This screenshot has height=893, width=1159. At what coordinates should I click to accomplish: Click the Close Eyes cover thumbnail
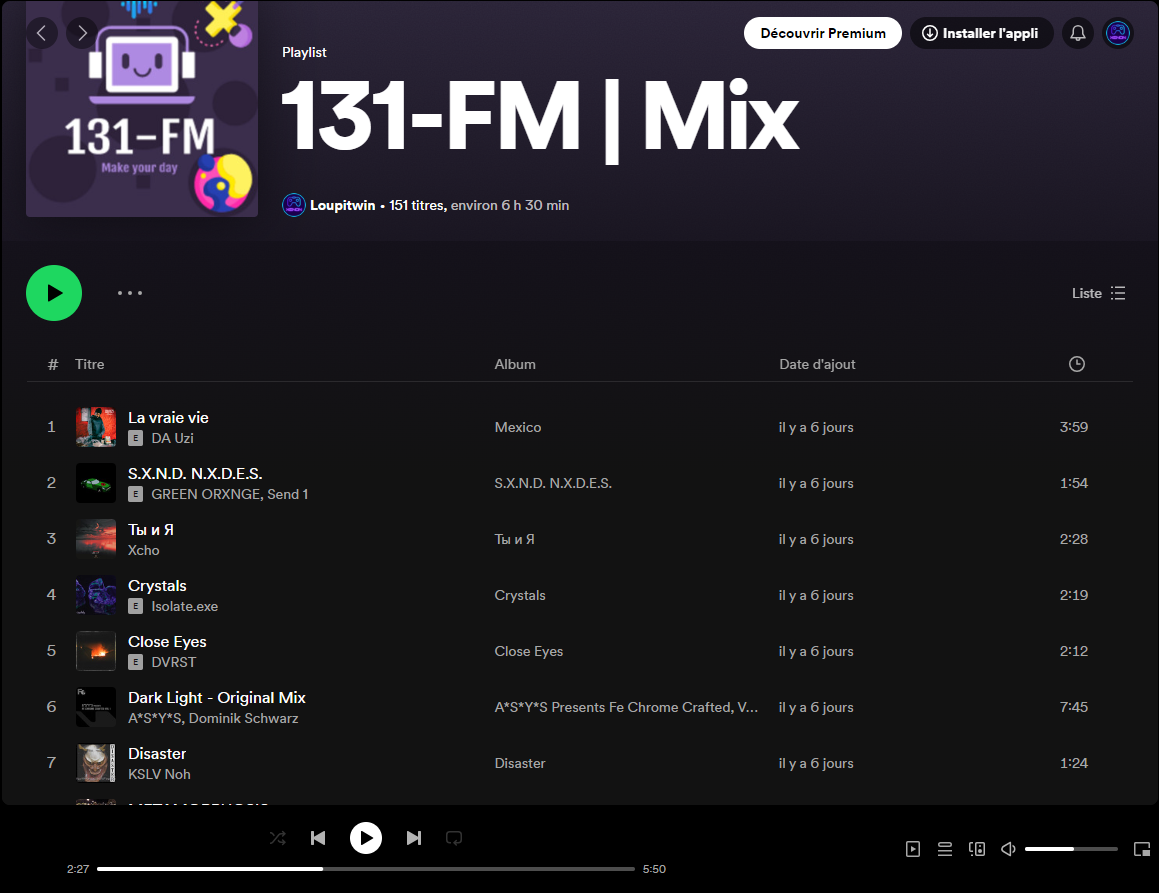[96, 652]
